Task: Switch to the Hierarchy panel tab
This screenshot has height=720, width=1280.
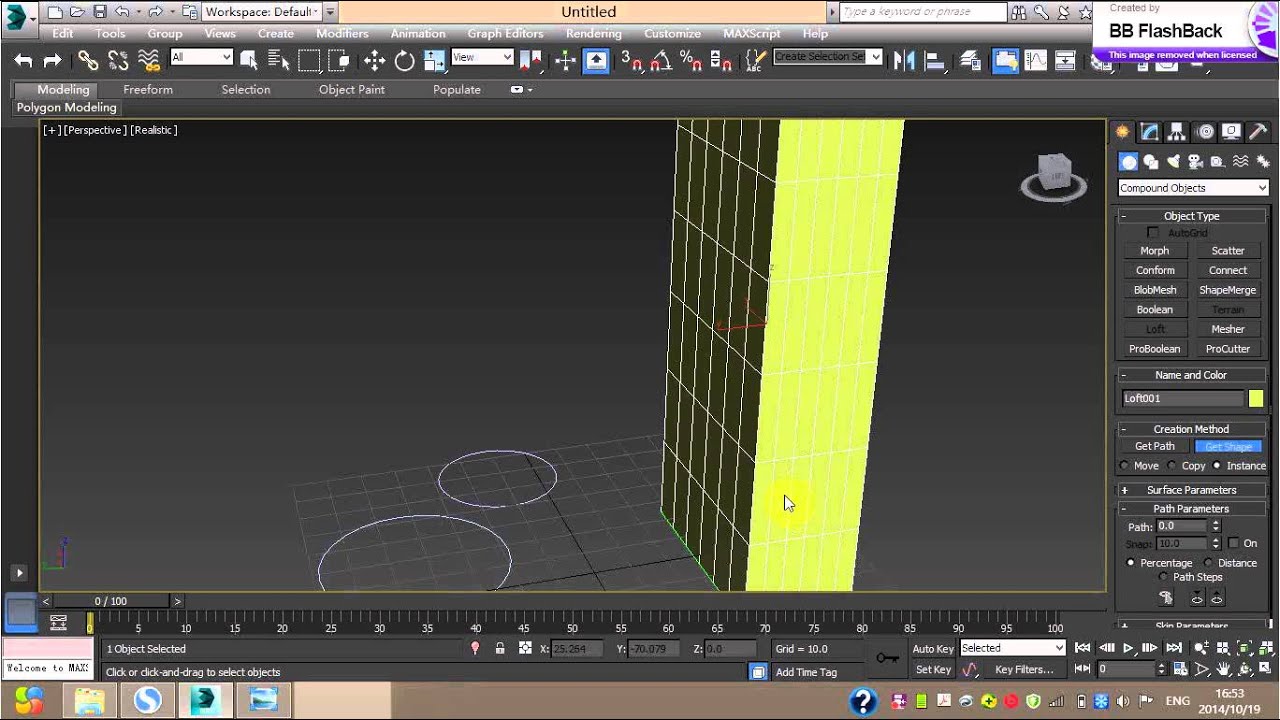Action: pos(1177,132)
